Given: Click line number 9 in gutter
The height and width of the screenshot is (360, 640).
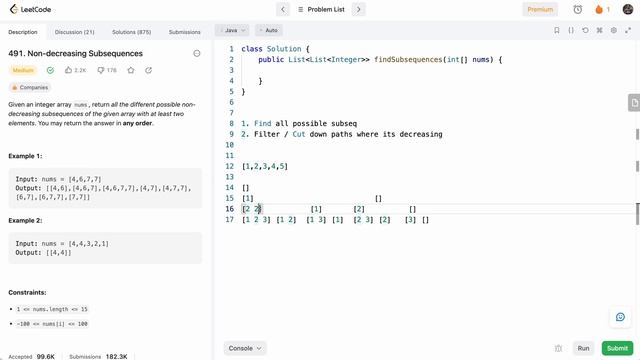Looking at the screenshot, I should point(231,134).
